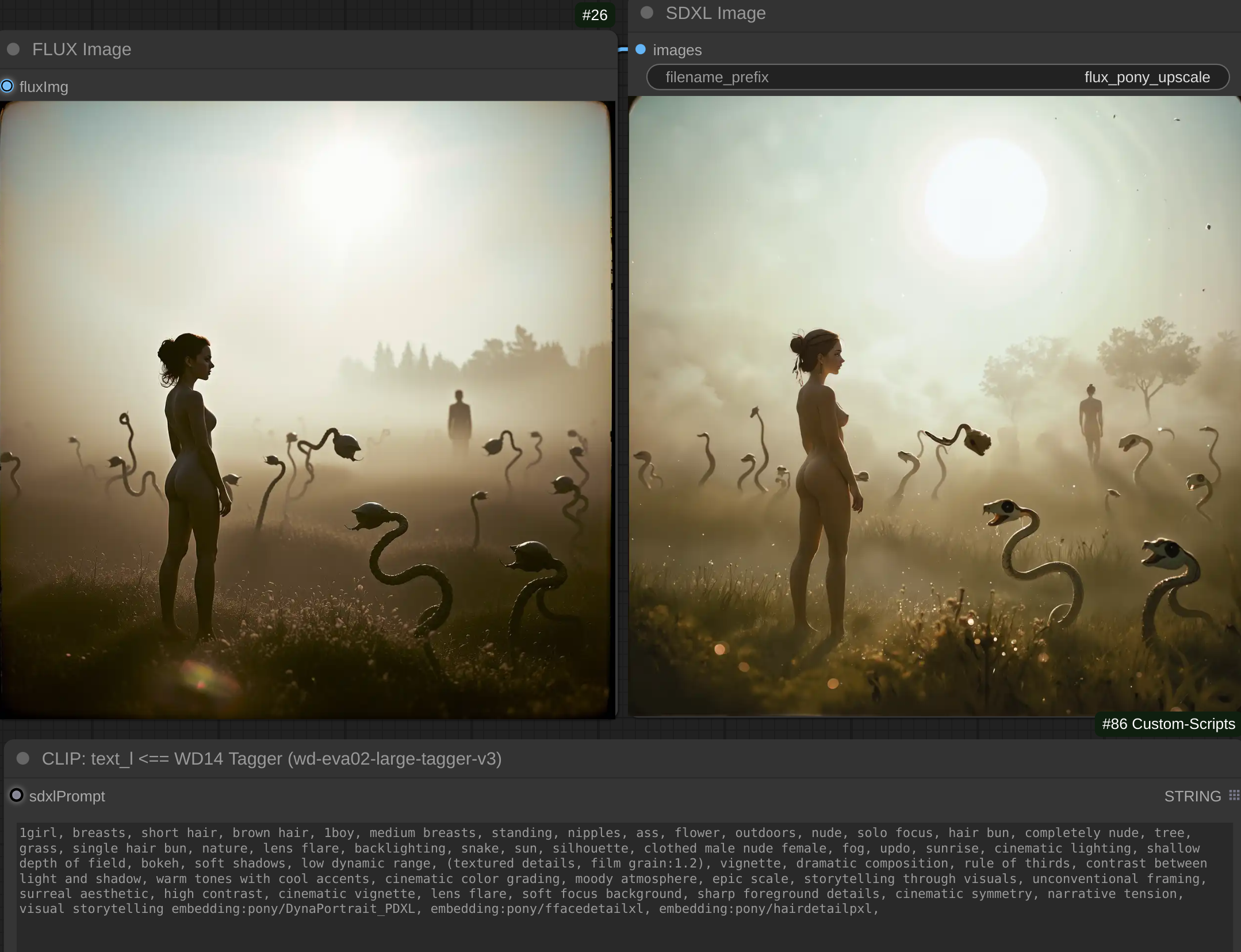Click the SDXL Image node title
The height and width of the screenshot is (952, 1241).
(715, 13)
